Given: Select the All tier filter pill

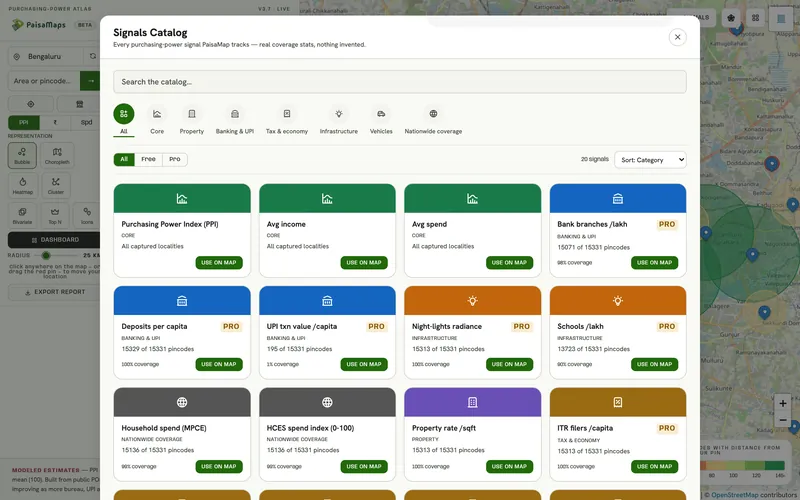Looking at the screenshot, I should click(x=124, y=159).
